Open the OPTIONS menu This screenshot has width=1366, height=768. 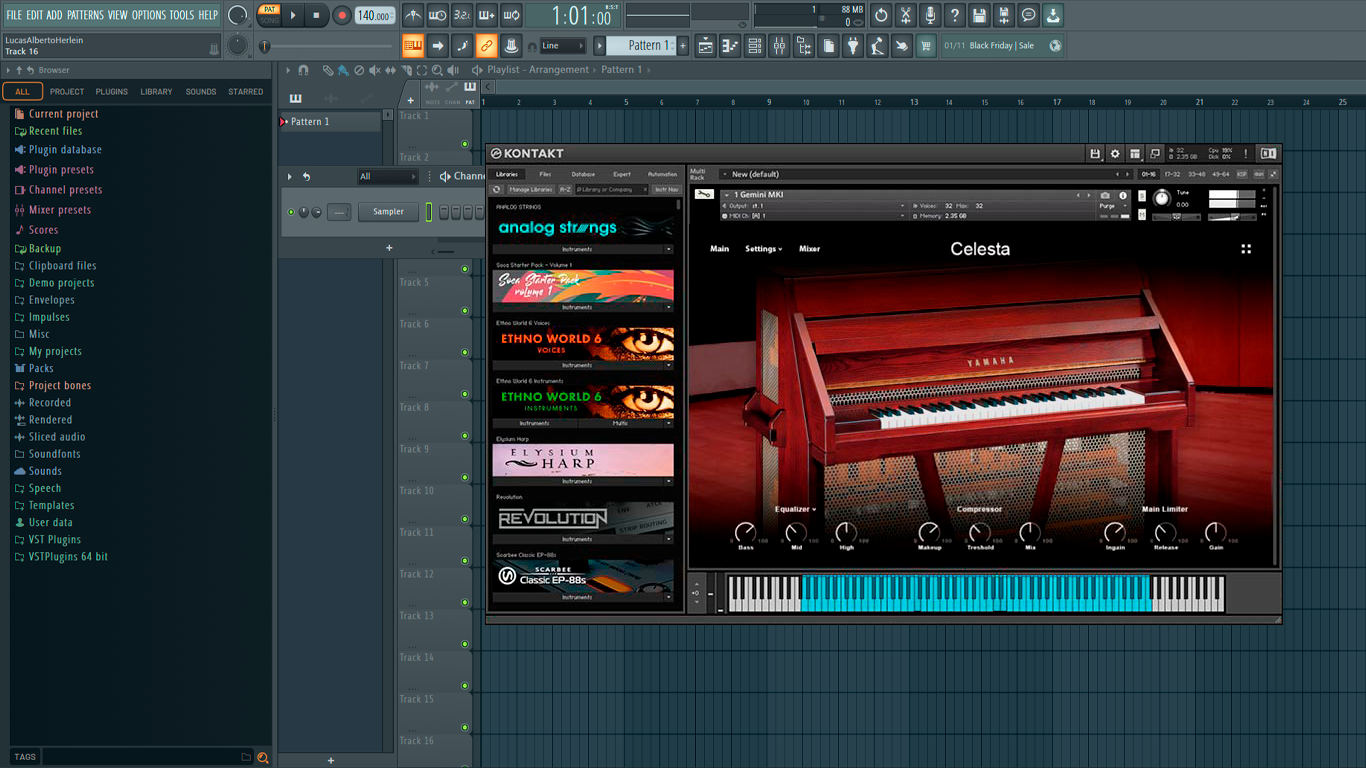click(149, 15)
